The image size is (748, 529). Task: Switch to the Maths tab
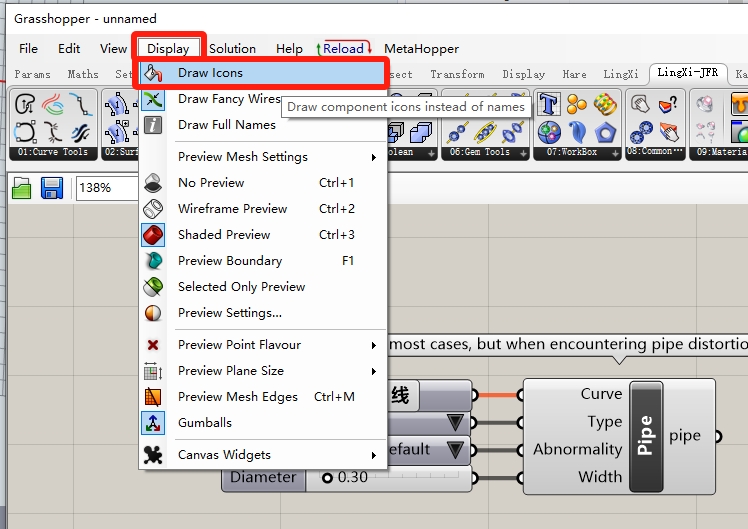click(x=83, y=74)
